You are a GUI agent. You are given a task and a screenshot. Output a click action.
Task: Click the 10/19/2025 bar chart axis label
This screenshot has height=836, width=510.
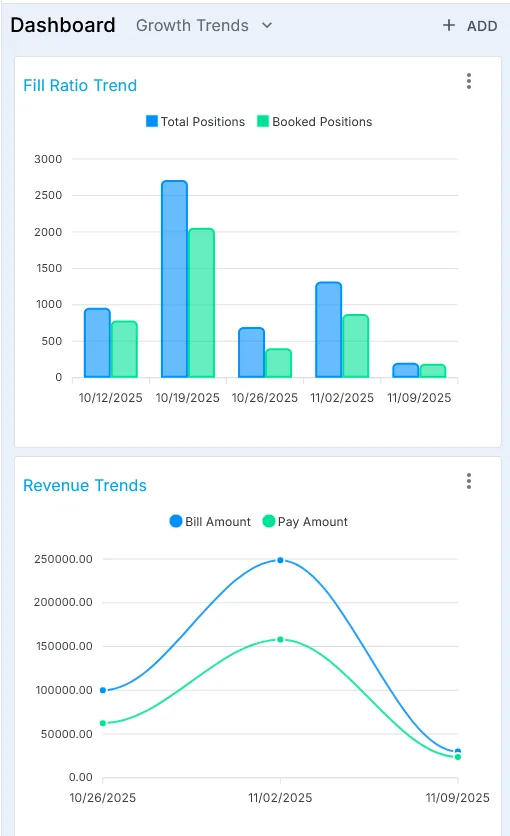tap(188, 398)
